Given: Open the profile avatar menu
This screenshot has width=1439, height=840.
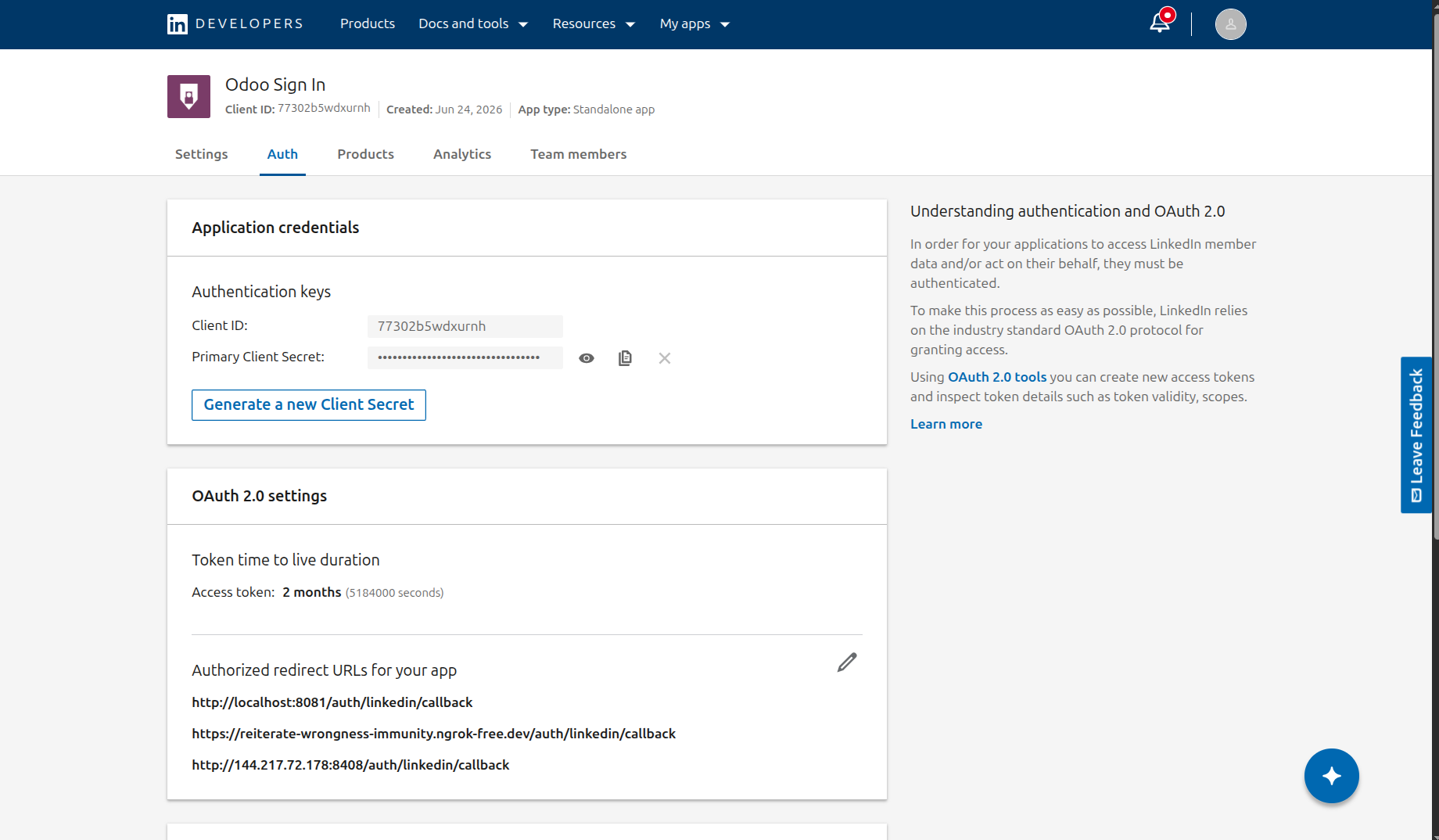Looking at the screenshot, I should click(x=1230, y=24).
